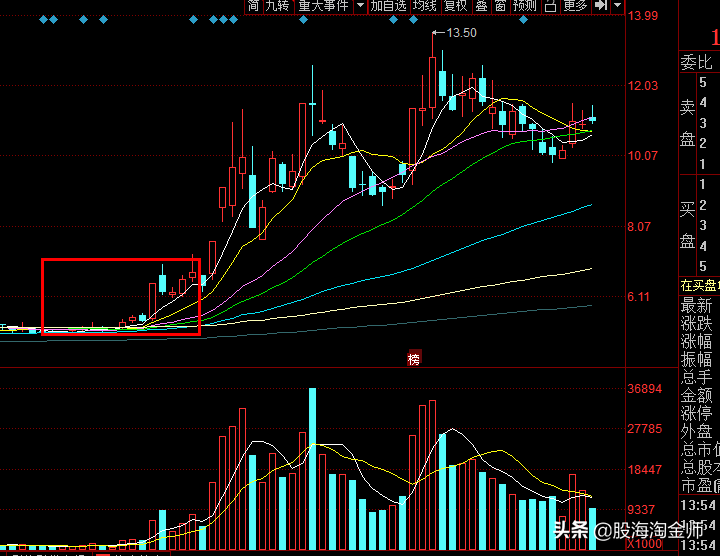Click the 叠 overlay chart icon

482,6
